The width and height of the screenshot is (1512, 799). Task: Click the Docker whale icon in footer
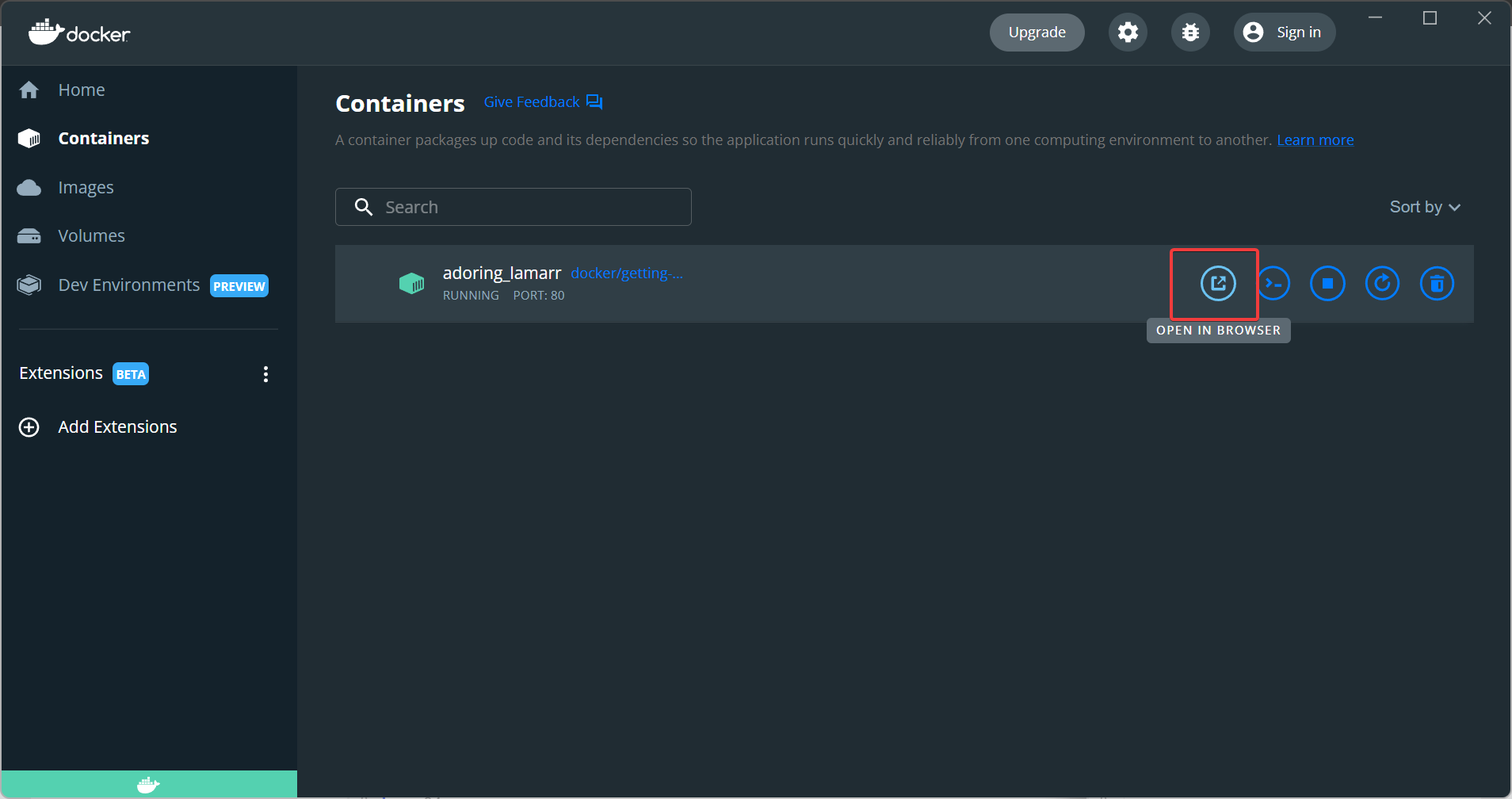click(148, 785)
